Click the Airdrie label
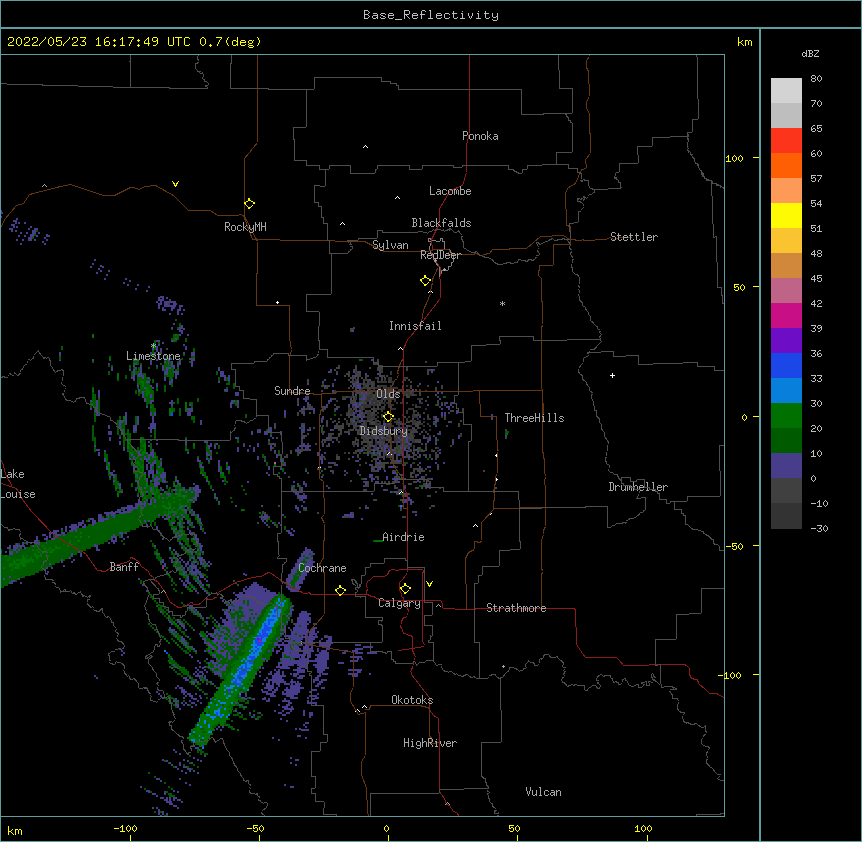Viewport: 862px width, 842px height. click(403, 537)
